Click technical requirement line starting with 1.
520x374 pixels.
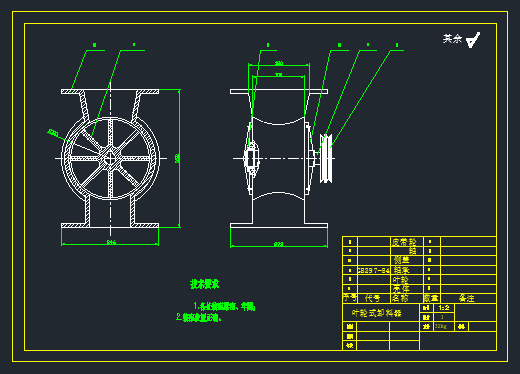224,306
